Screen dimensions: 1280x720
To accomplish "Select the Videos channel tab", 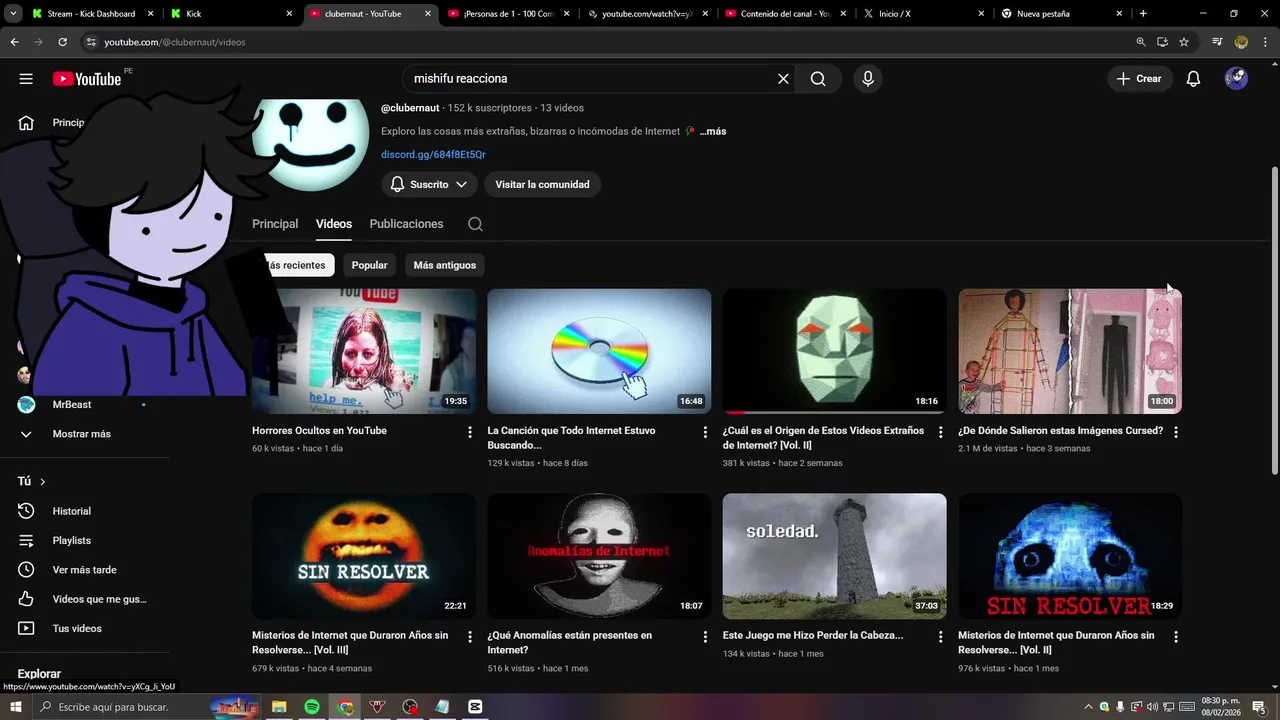I will pos(334,224).
